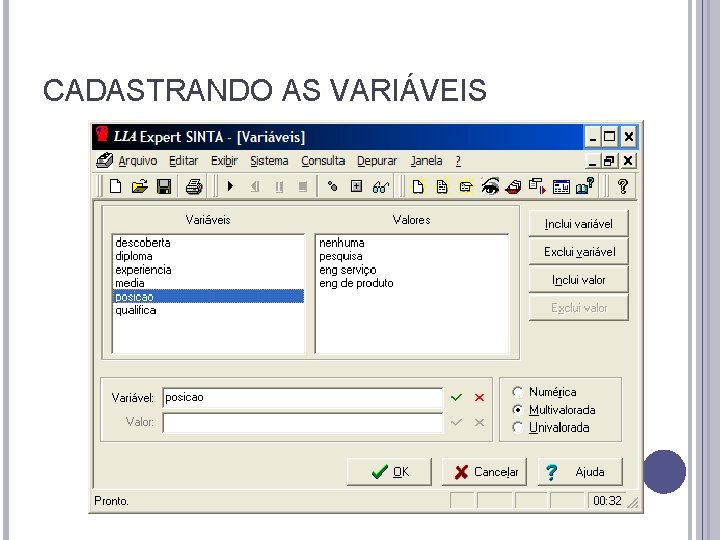Start consultation with the play arrow icon

231,186
